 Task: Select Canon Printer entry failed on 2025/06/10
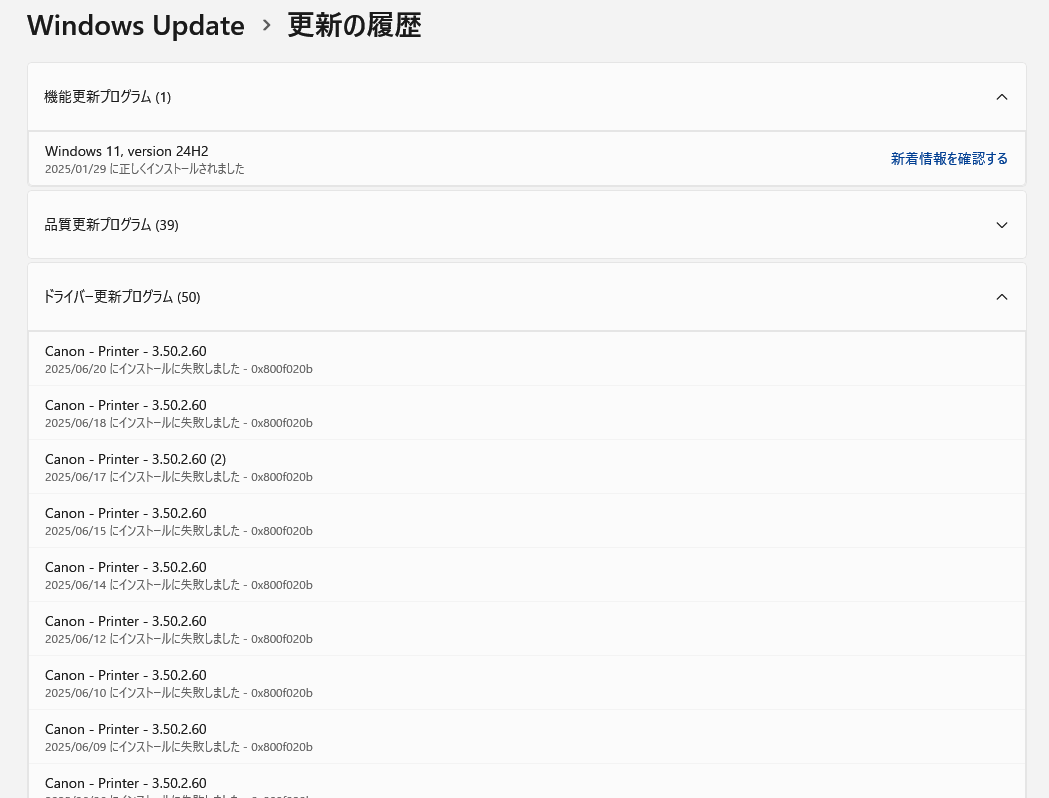click(527, 683)
